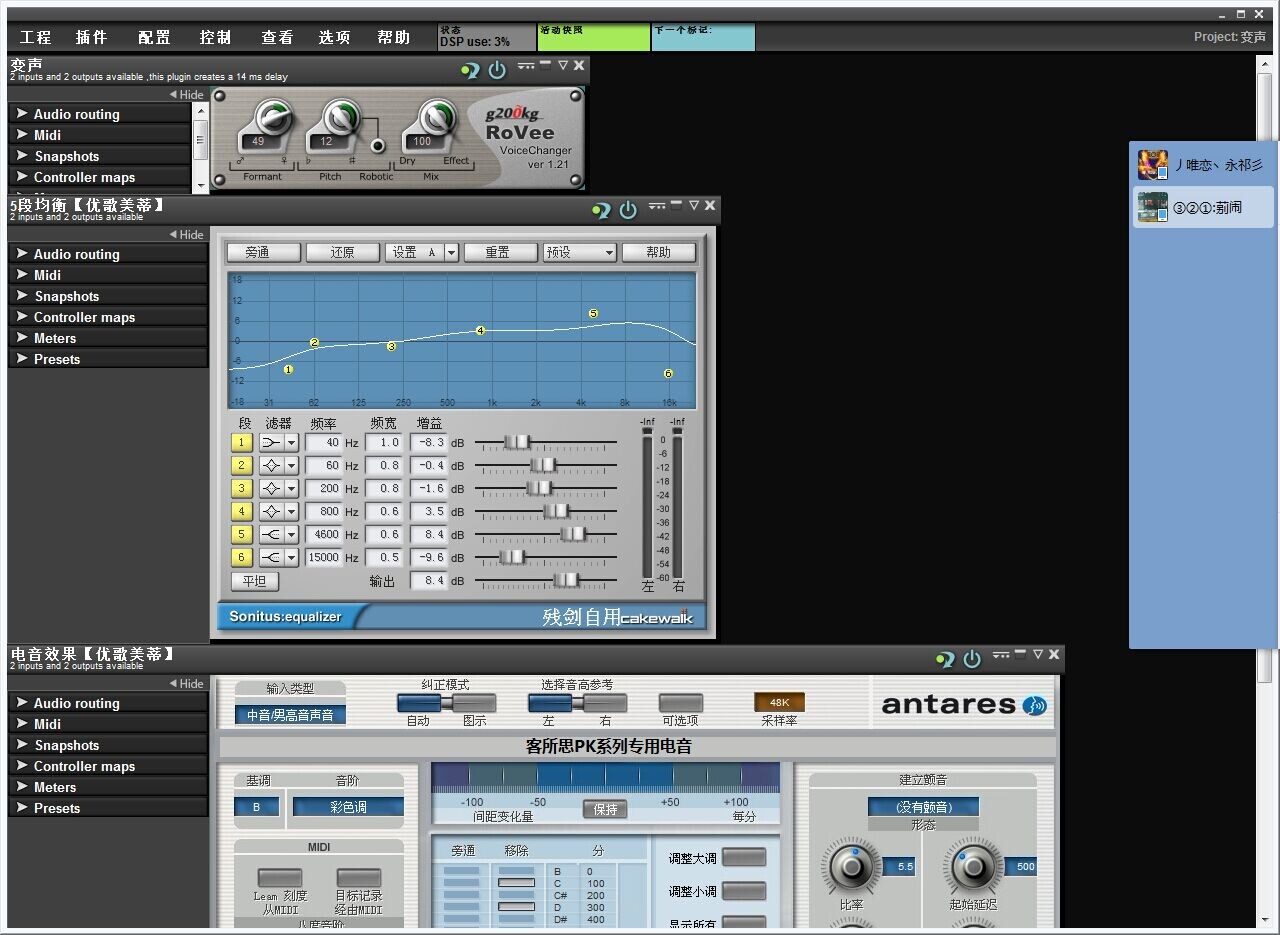The height and width of the screenshot is (935, 1280).
Task: Switch 选择音高参考 to 右
Action: point(605,704)
